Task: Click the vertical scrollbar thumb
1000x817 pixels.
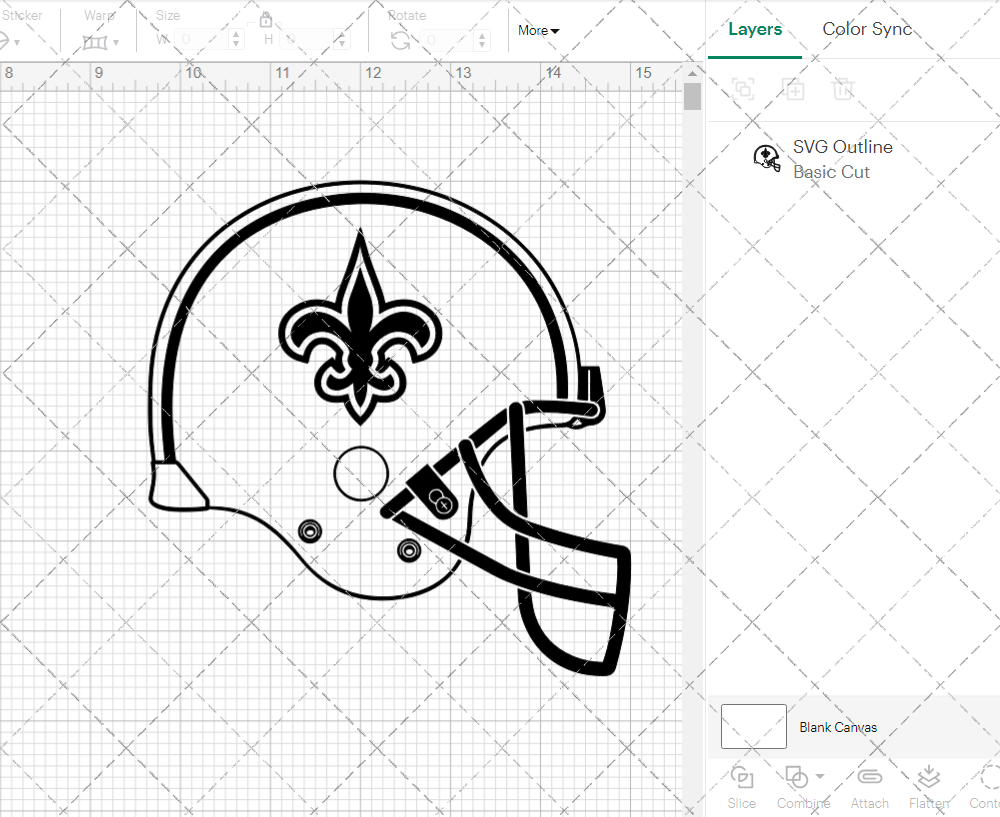Action: click(693, 98)
